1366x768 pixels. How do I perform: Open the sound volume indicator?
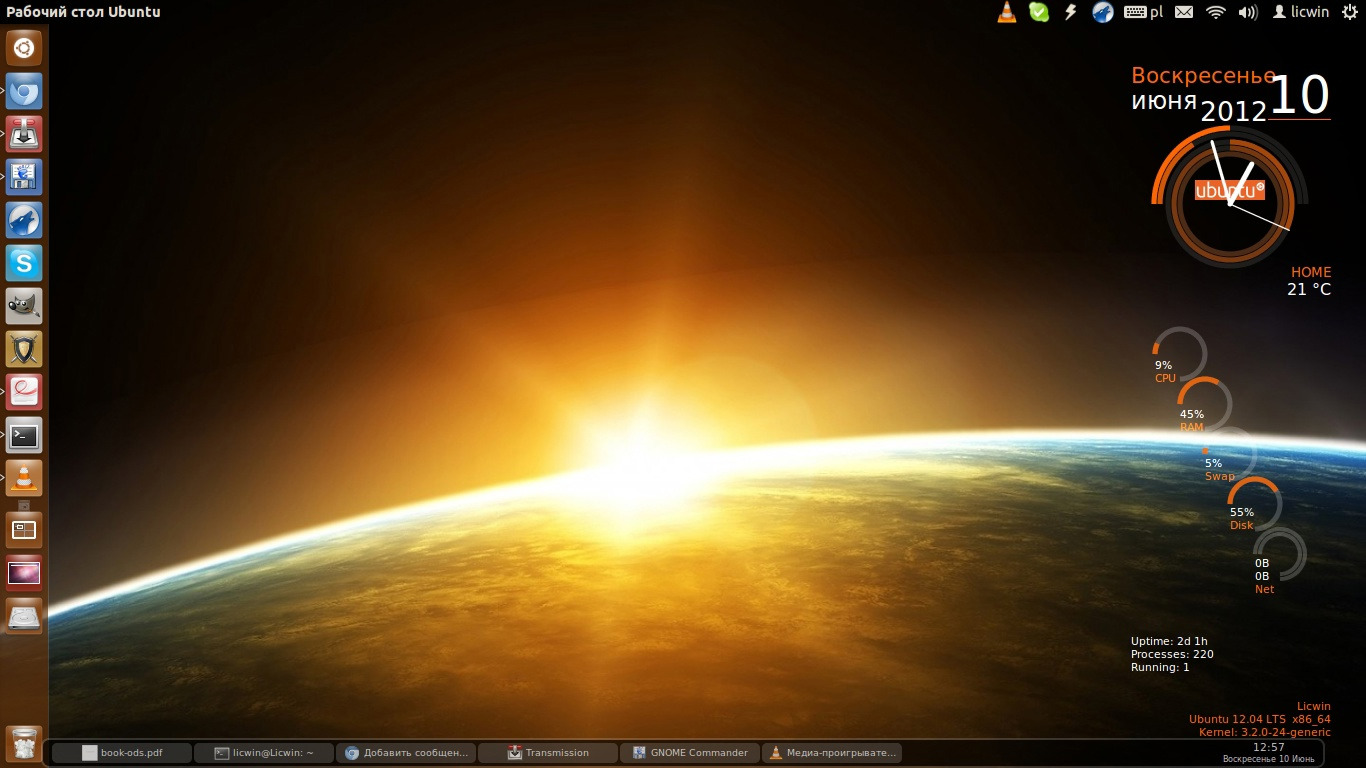pyautogui.click(x=1248, y=12)
